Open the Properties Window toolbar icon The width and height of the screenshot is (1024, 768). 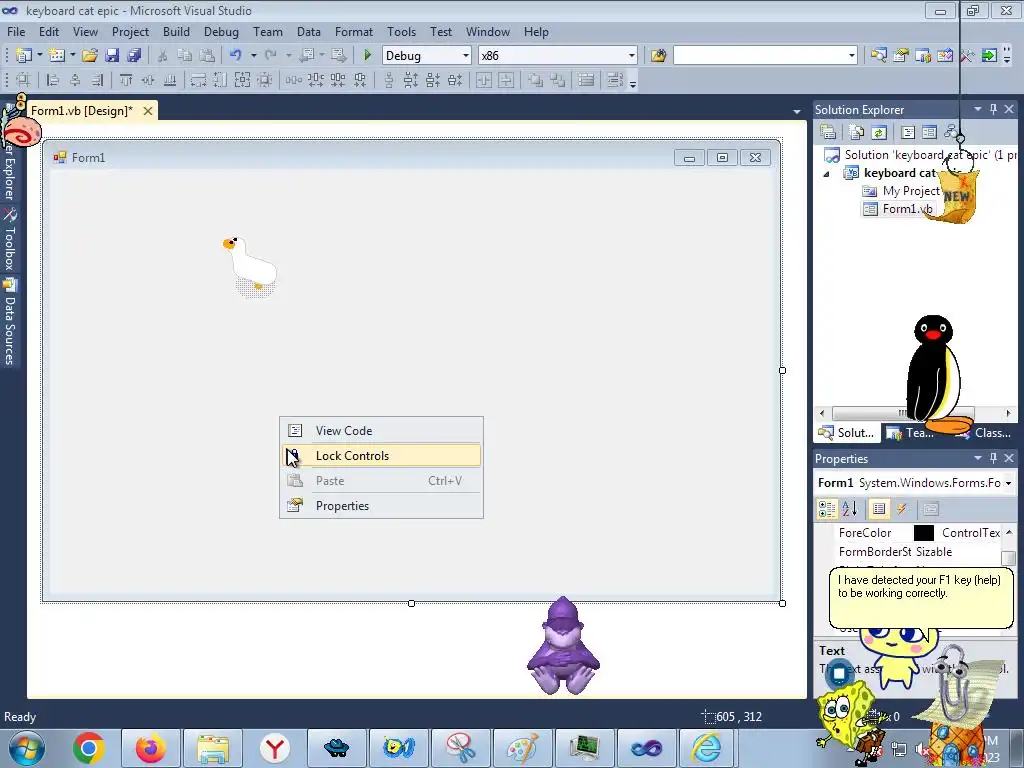tap(901, 56)
